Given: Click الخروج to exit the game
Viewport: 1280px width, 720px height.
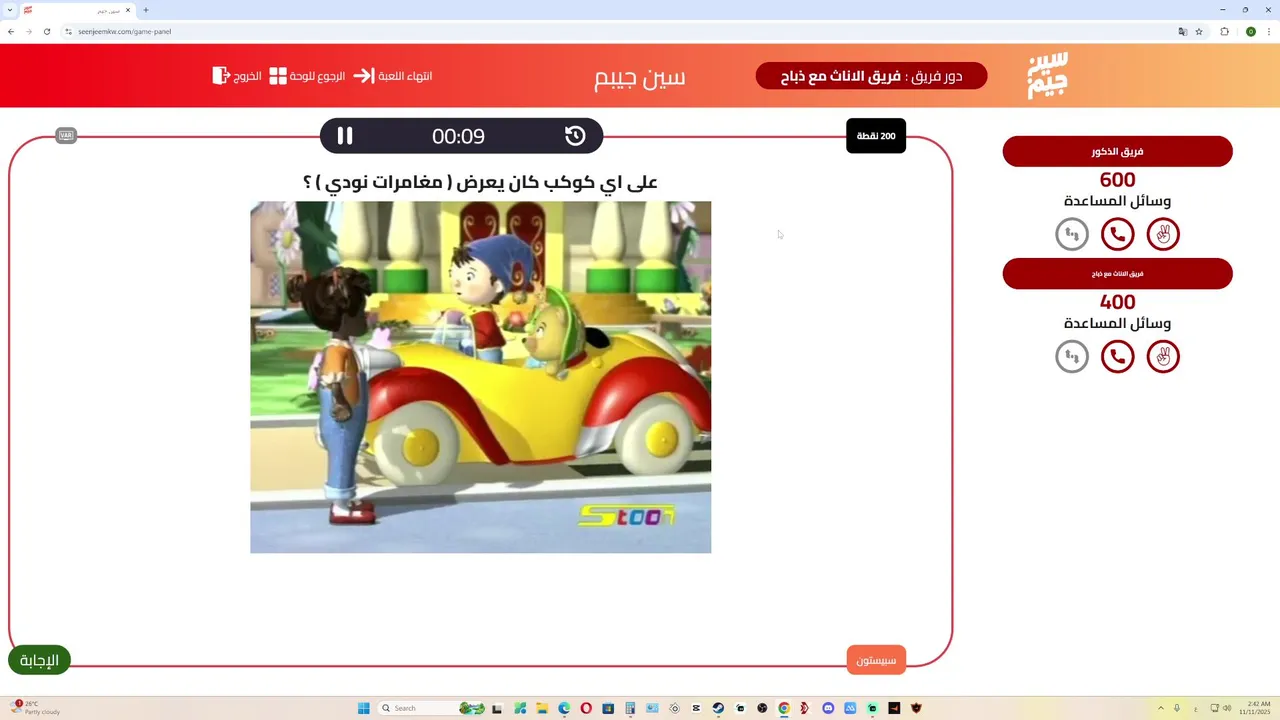Looking at the screenshot, I should click(237, 76).
